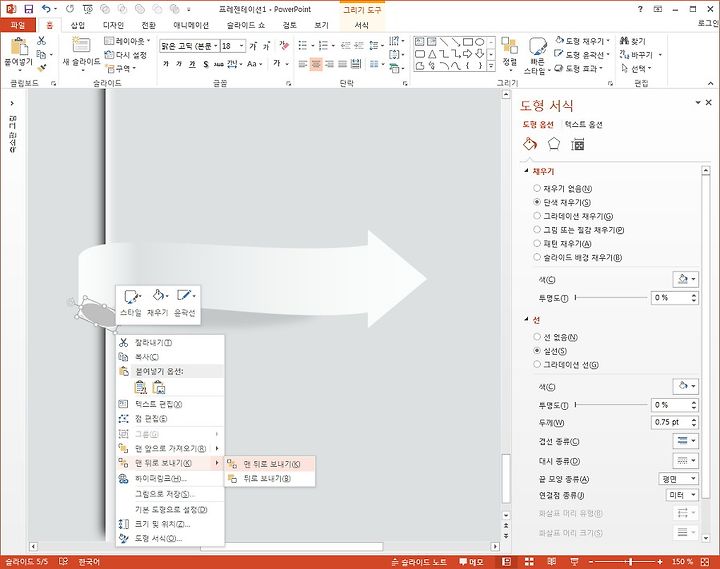Select Solid line (실선) radio
This screenshot has height=569, width=720.
coord(537,351)
